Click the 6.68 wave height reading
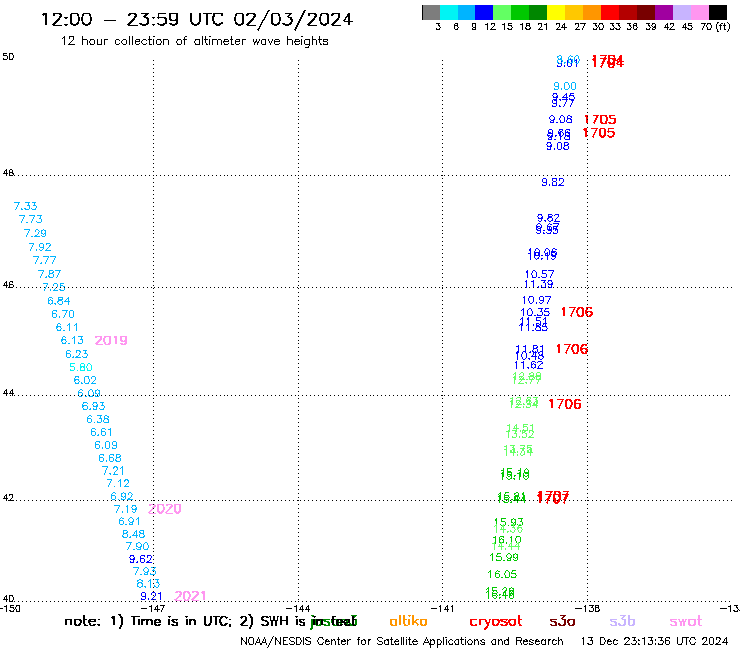The height and width of the screenshot is (650, 740). 110,458
